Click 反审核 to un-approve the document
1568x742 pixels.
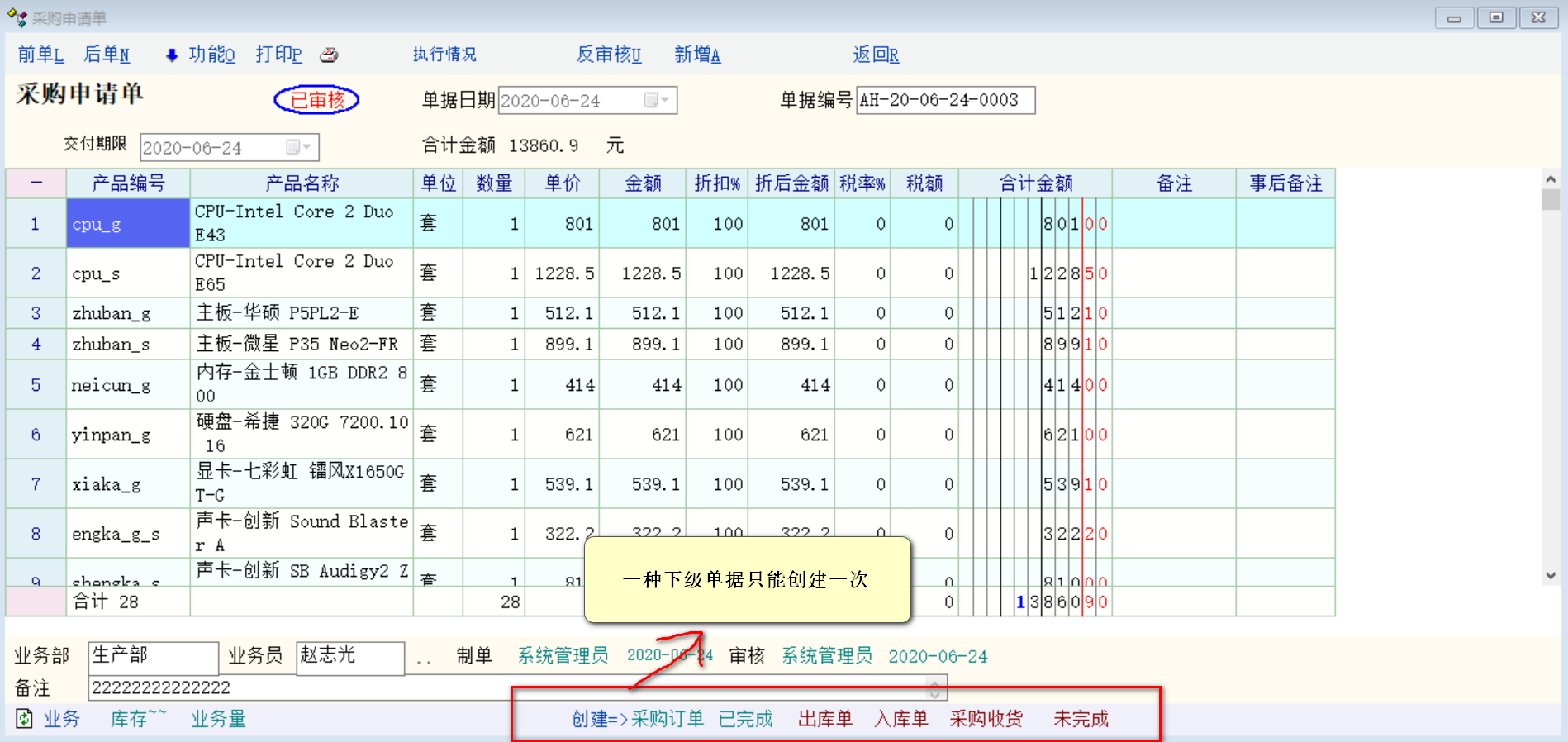(609, 55)
